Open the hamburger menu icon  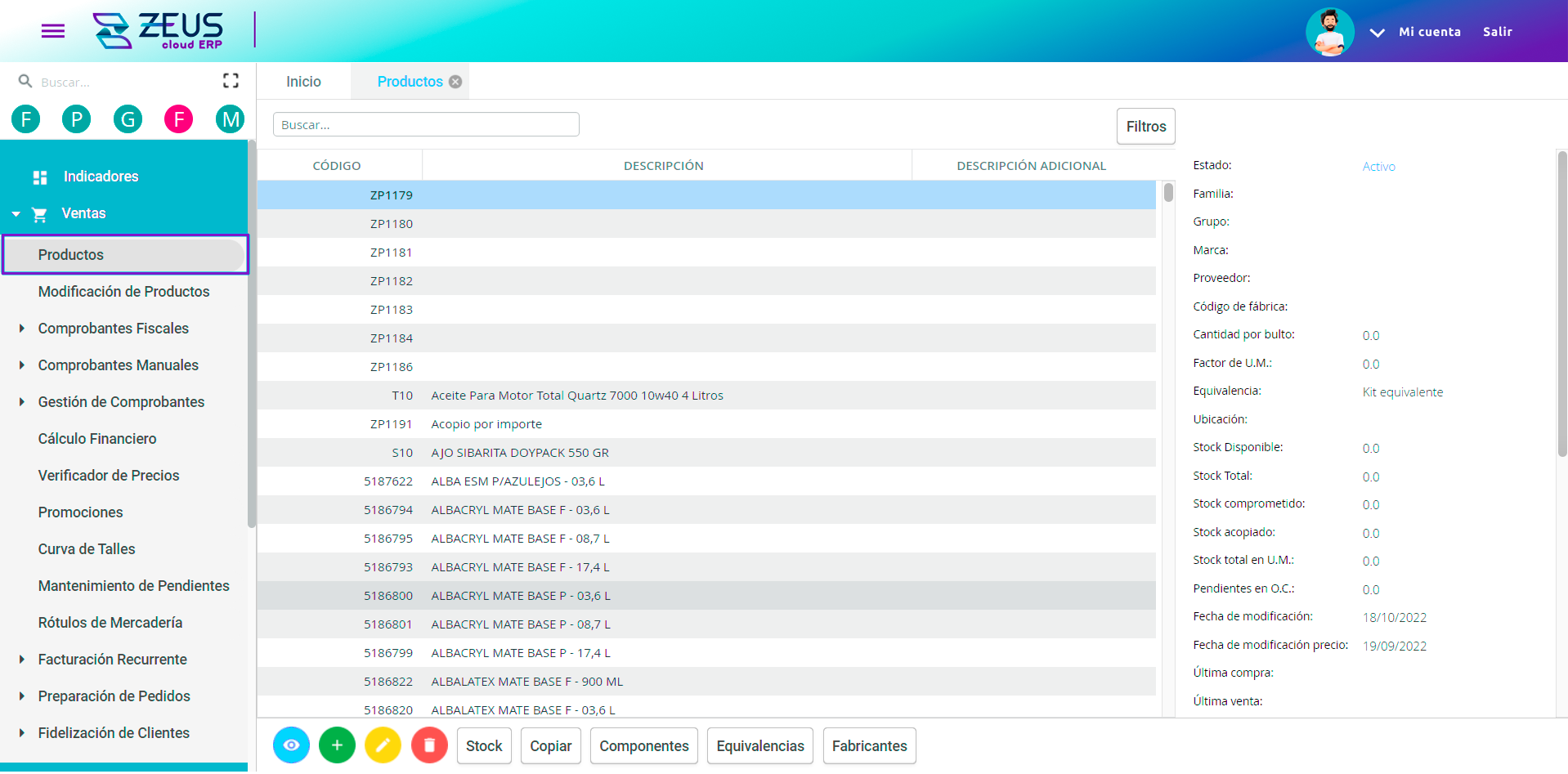(53, 31)
